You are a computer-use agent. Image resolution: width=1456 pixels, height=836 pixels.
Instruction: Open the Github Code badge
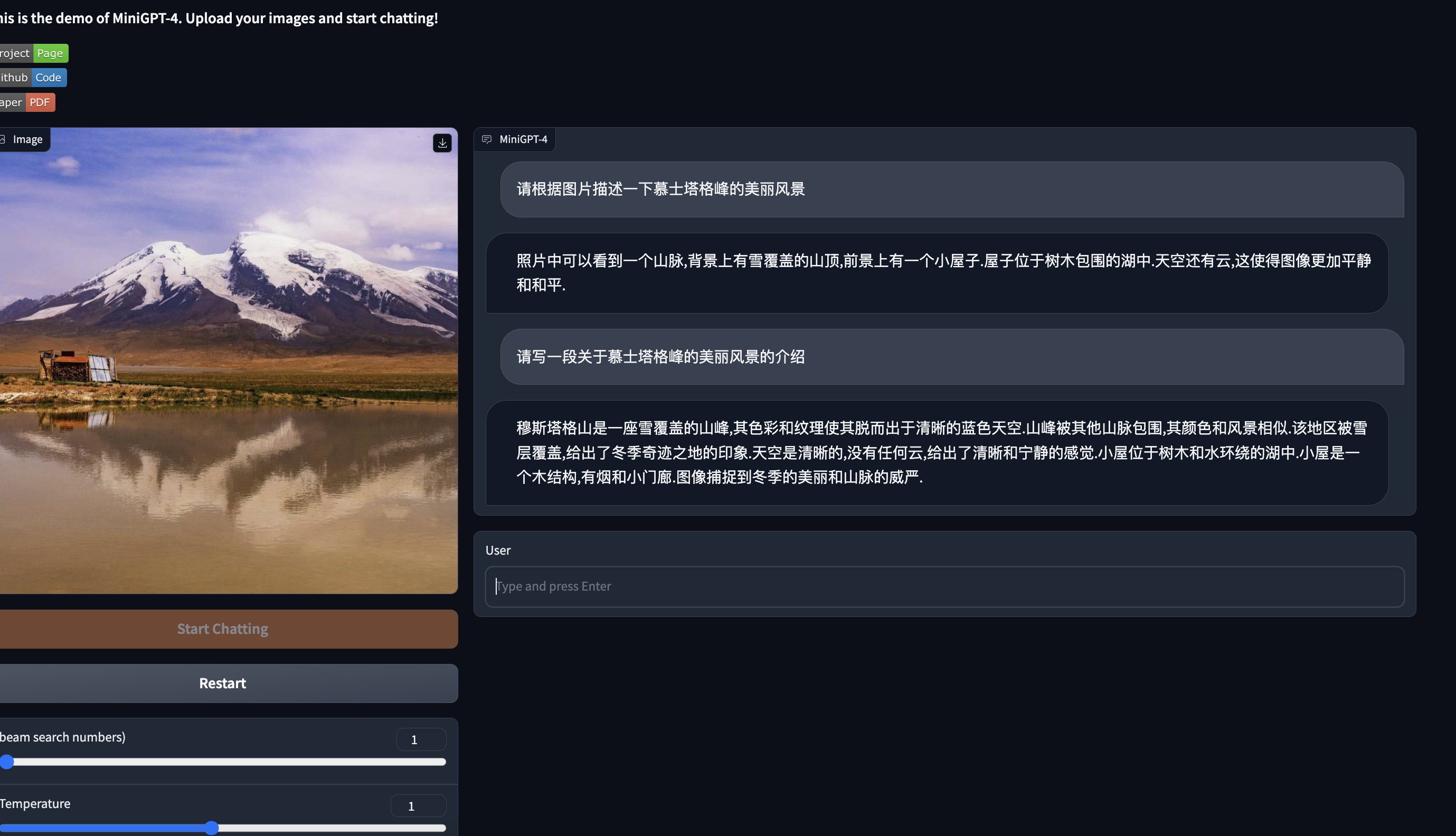[x=32, y=78]
